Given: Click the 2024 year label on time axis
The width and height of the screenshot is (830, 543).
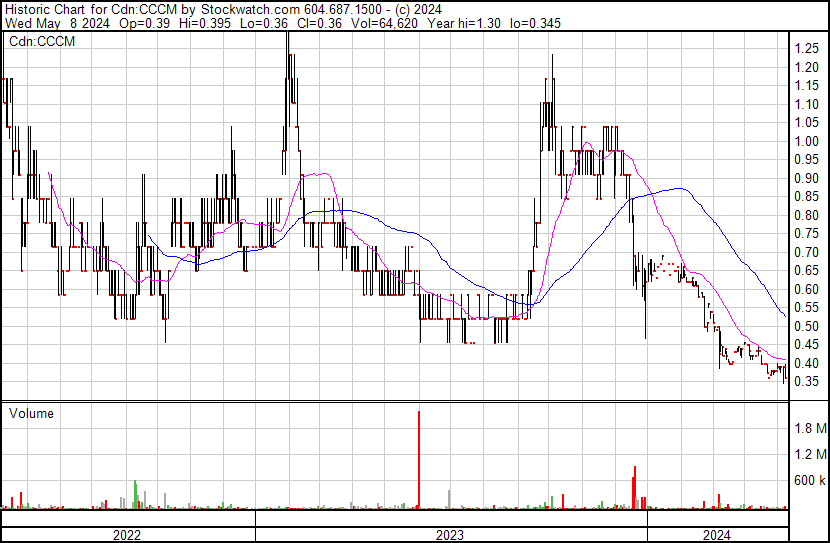Looking at the screenshot, I should point(717,535).
